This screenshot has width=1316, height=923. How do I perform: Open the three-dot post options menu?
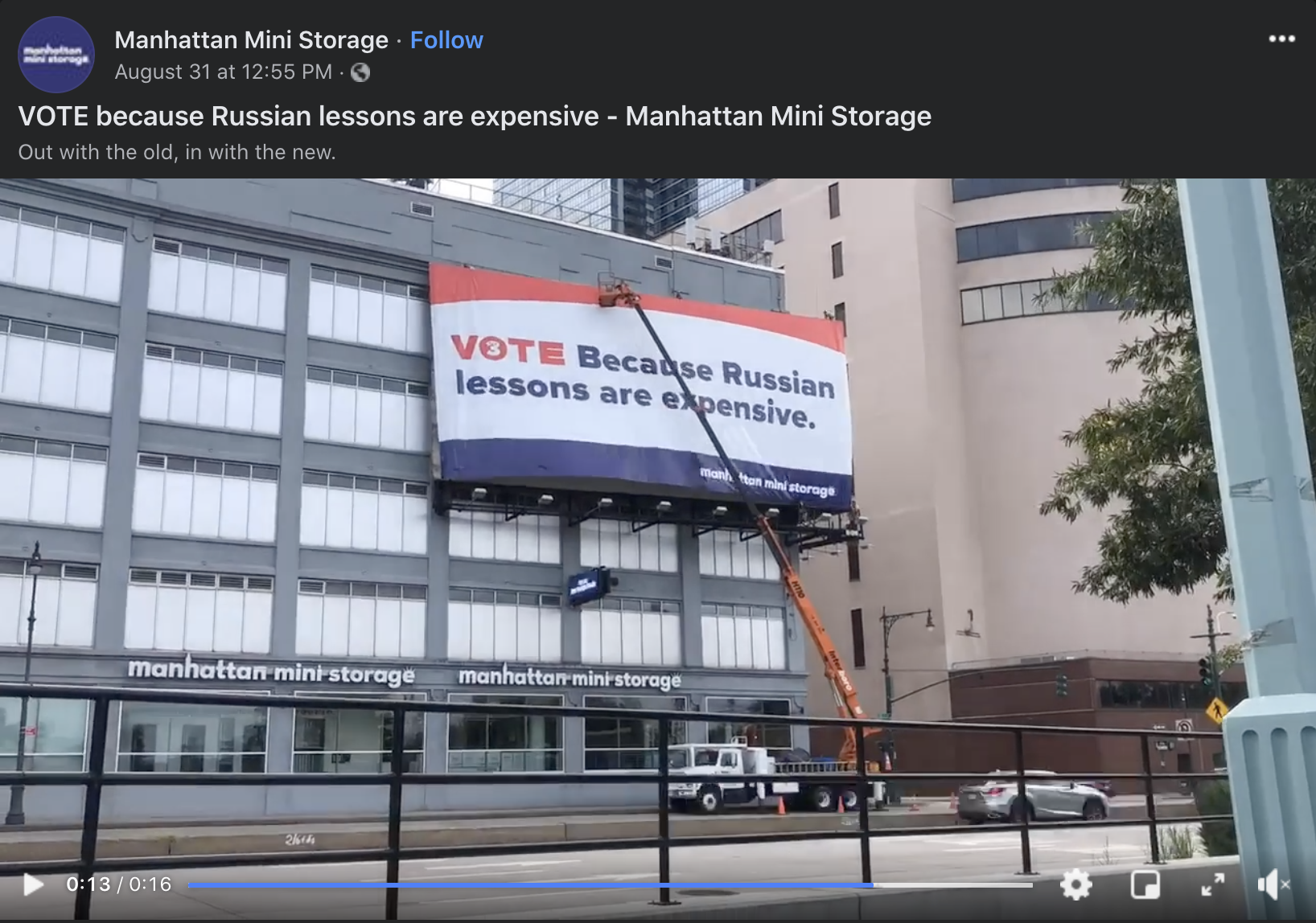coord(1281,39)
